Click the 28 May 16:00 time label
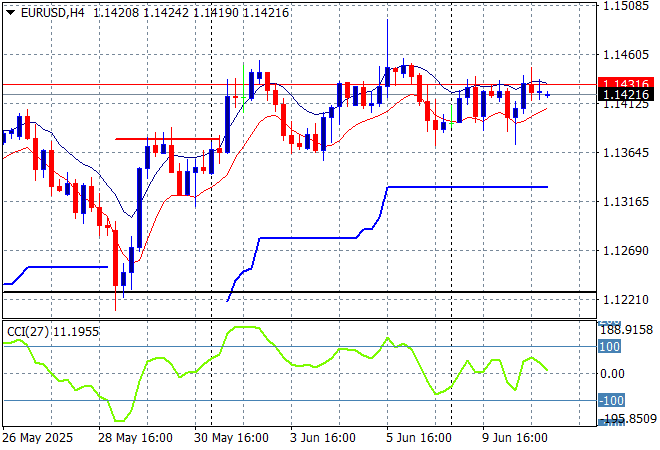 click(x=135, y=438)
